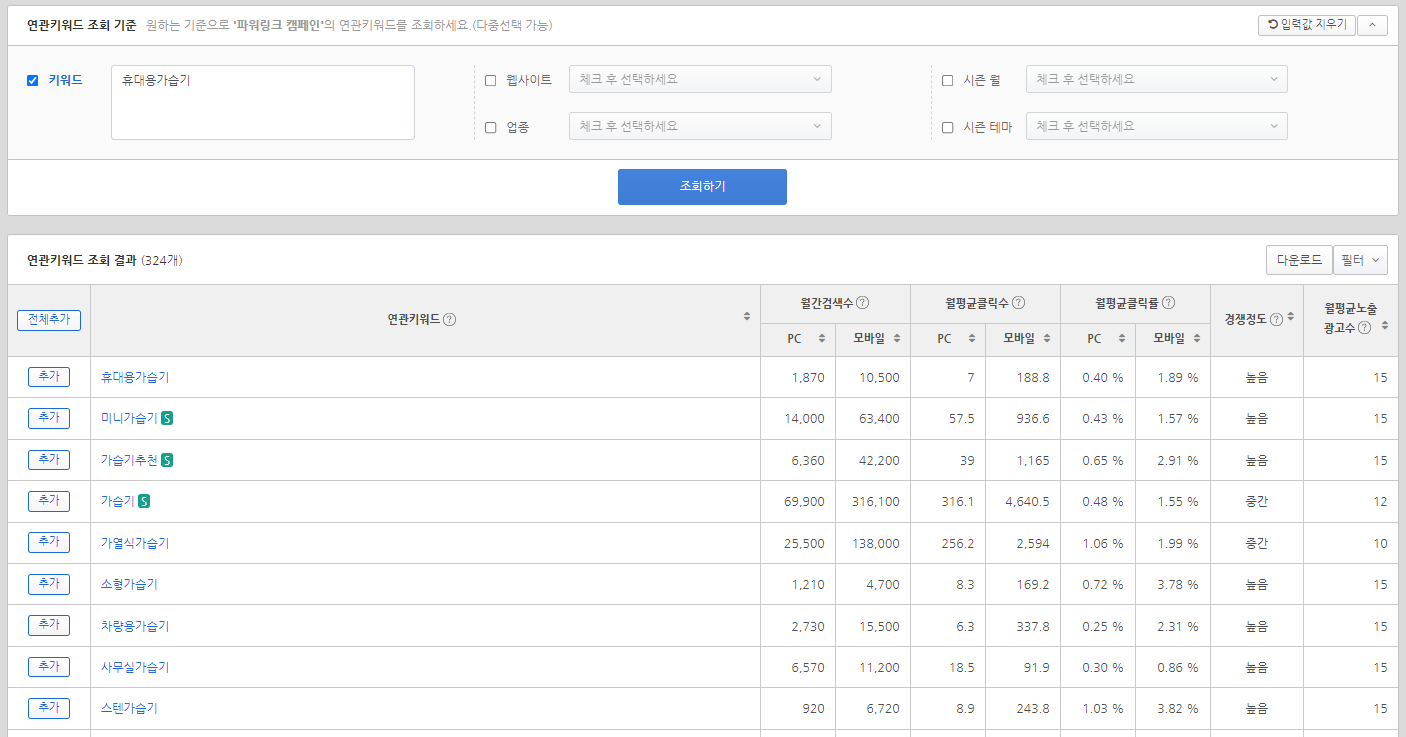Open the 소형가습기 keyword link
Viewport: 1406px width, 737px height.
(129, 584)
